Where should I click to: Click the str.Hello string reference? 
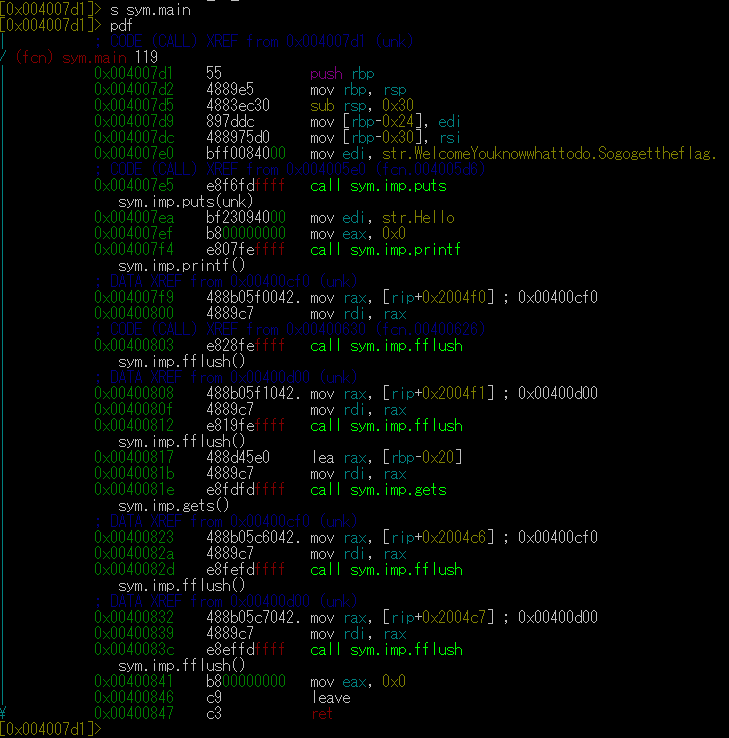418,218
